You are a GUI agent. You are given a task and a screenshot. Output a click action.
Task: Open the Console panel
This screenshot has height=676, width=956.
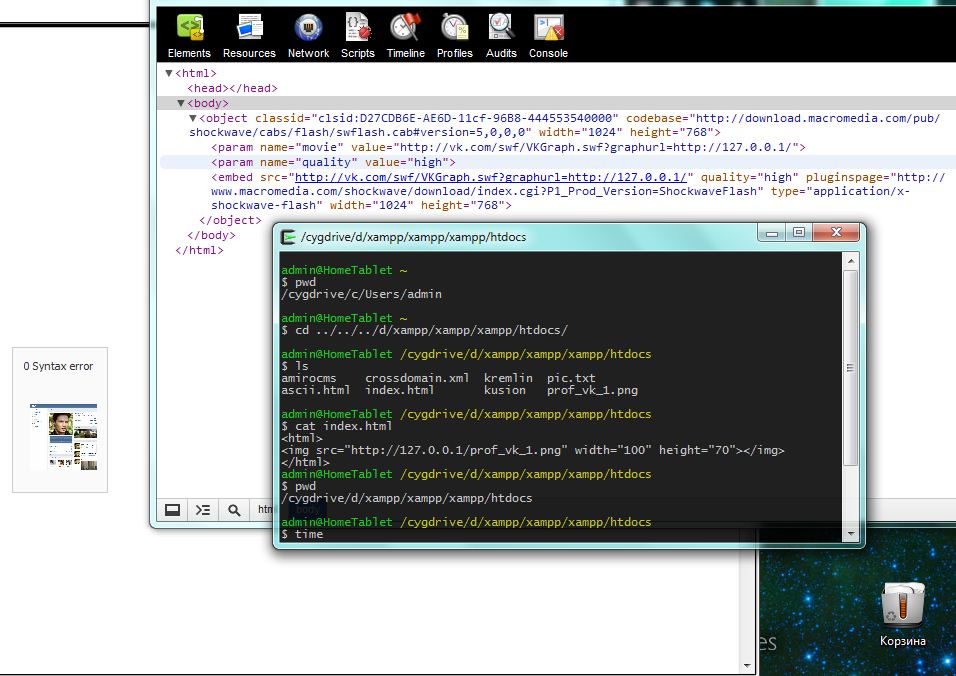point(548,34)
